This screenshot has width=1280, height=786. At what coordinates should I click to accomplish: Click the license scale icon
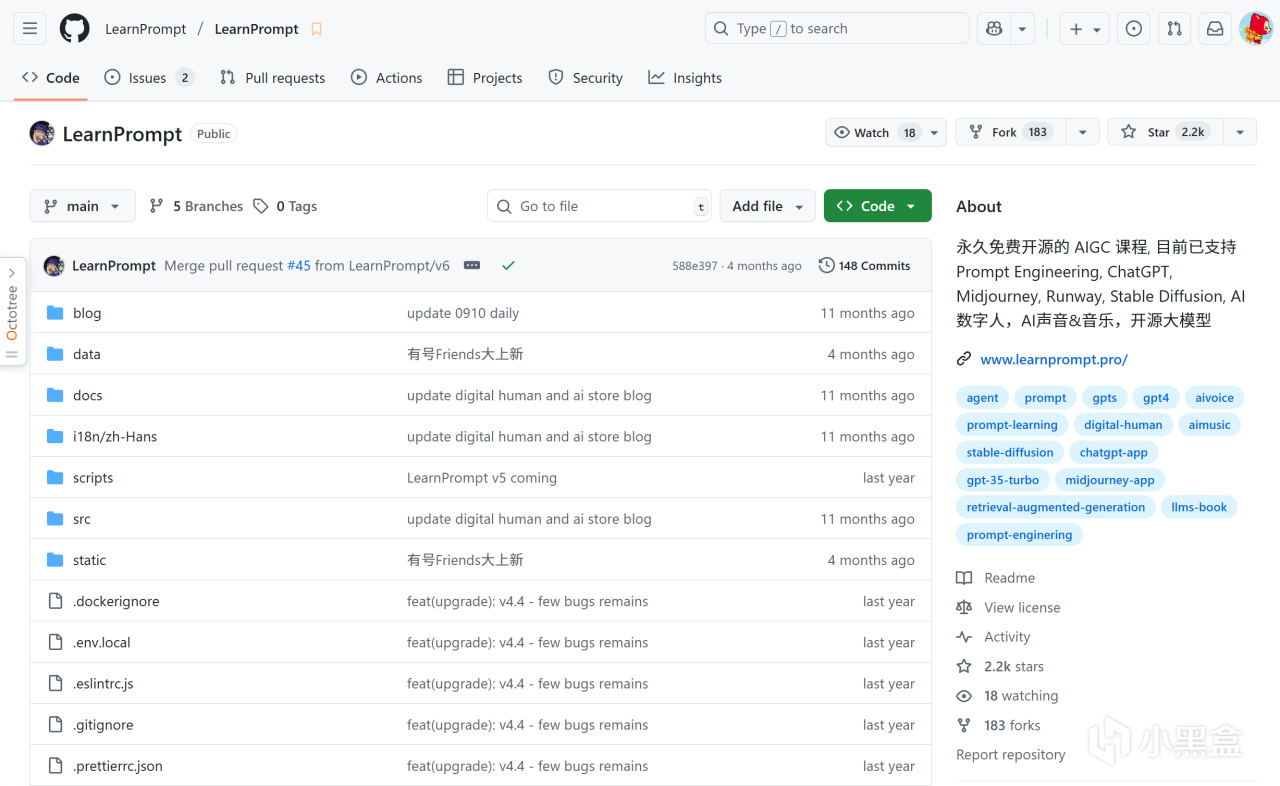(964, 607)
